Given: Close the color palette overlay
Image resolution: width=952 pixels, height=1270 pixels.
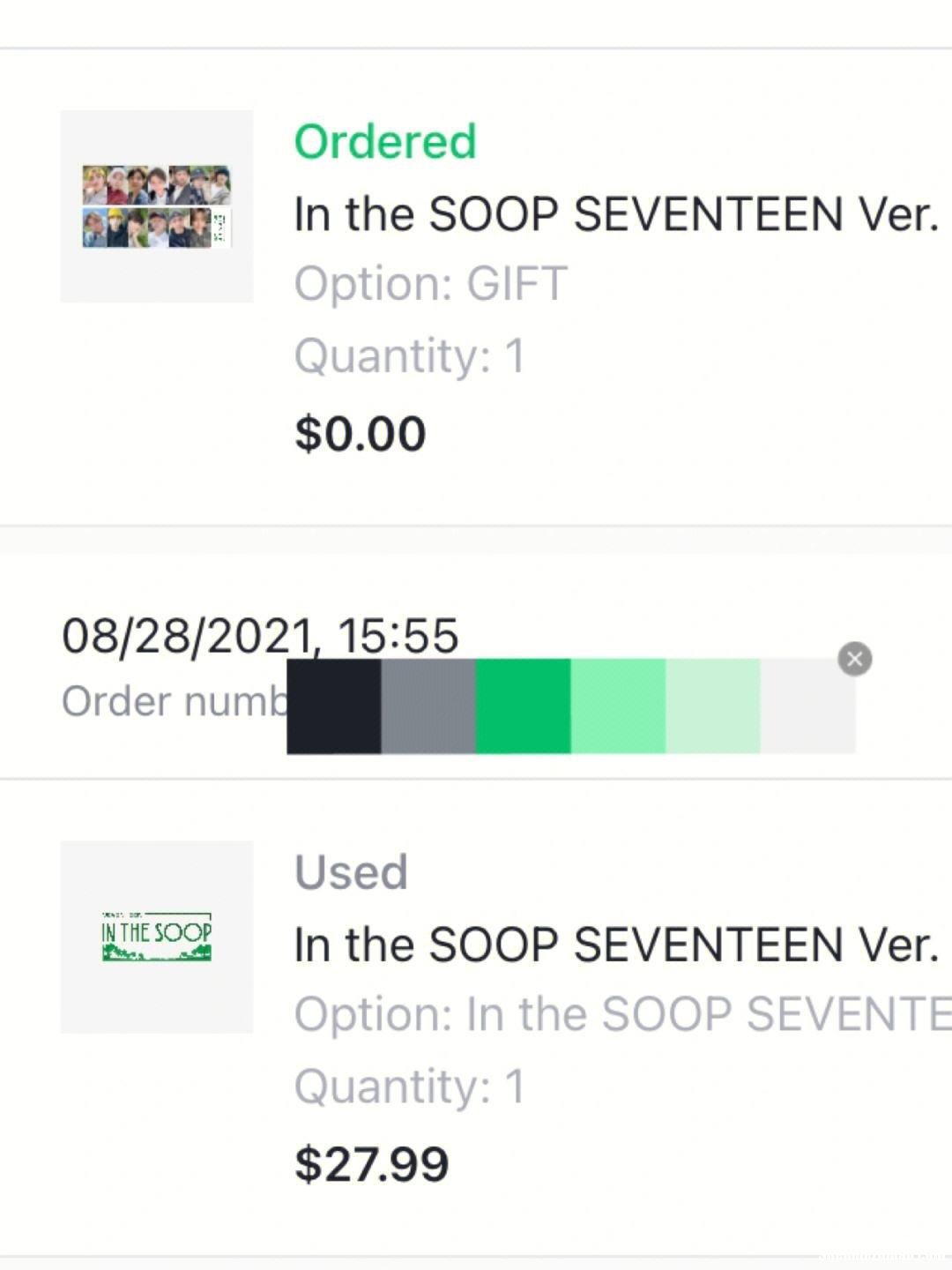Looking at the screenshot, I should 854,659.
